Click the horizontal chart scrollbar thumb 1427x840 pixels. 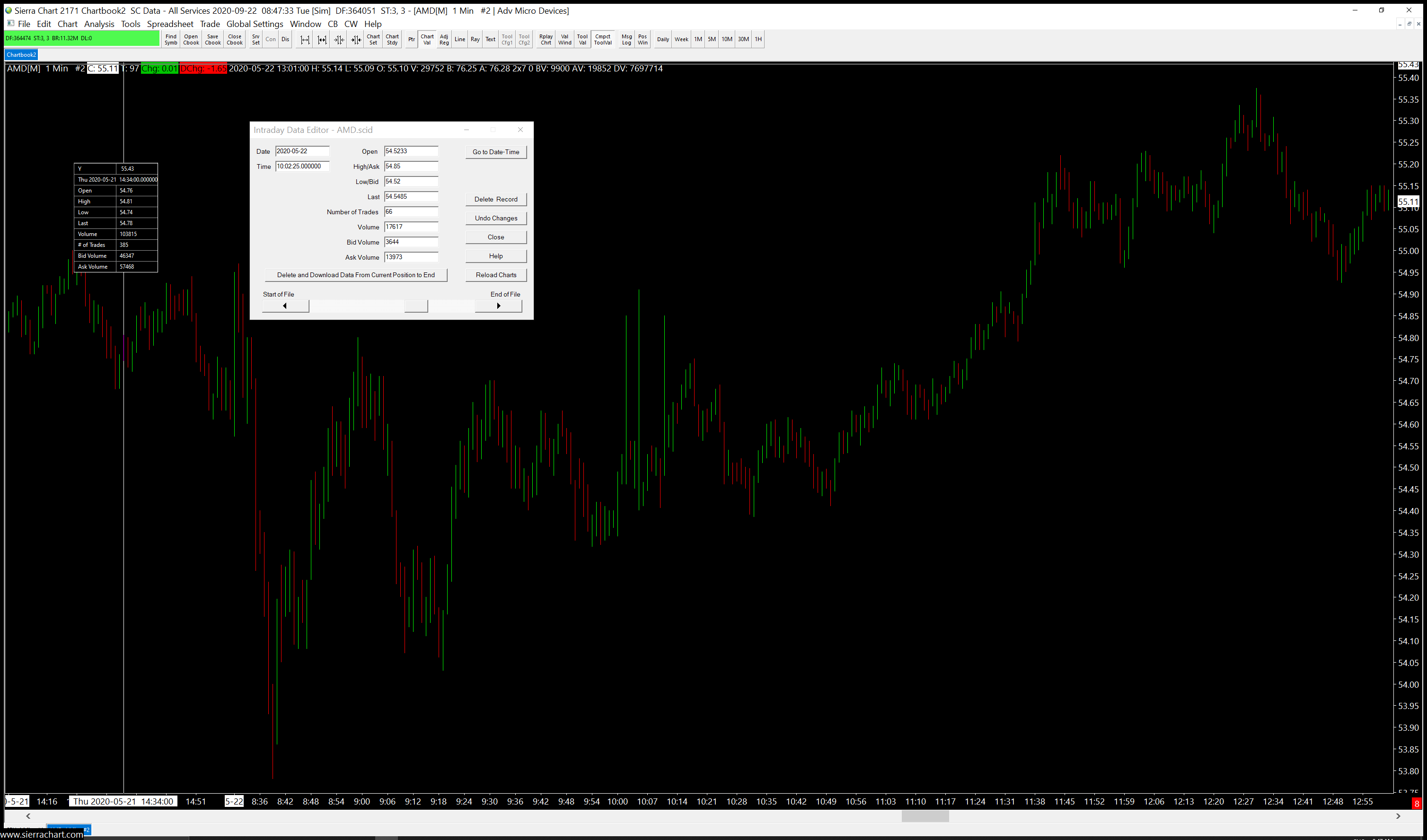[925, 816]
